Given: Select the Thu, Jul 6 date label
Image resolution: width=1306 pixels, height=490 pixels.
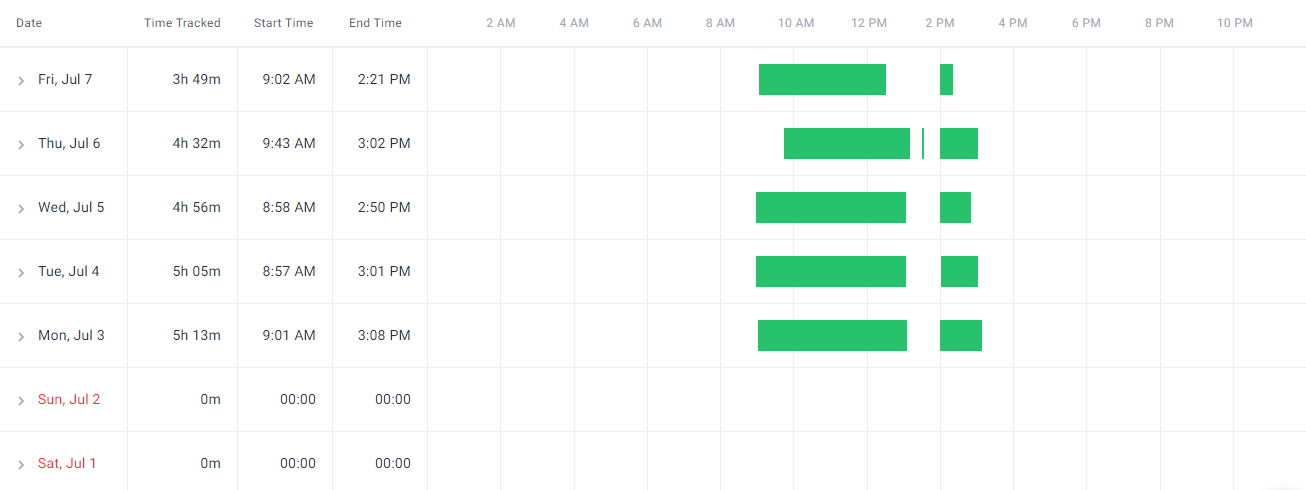Looking at the screenshot, I should point(69,143).
